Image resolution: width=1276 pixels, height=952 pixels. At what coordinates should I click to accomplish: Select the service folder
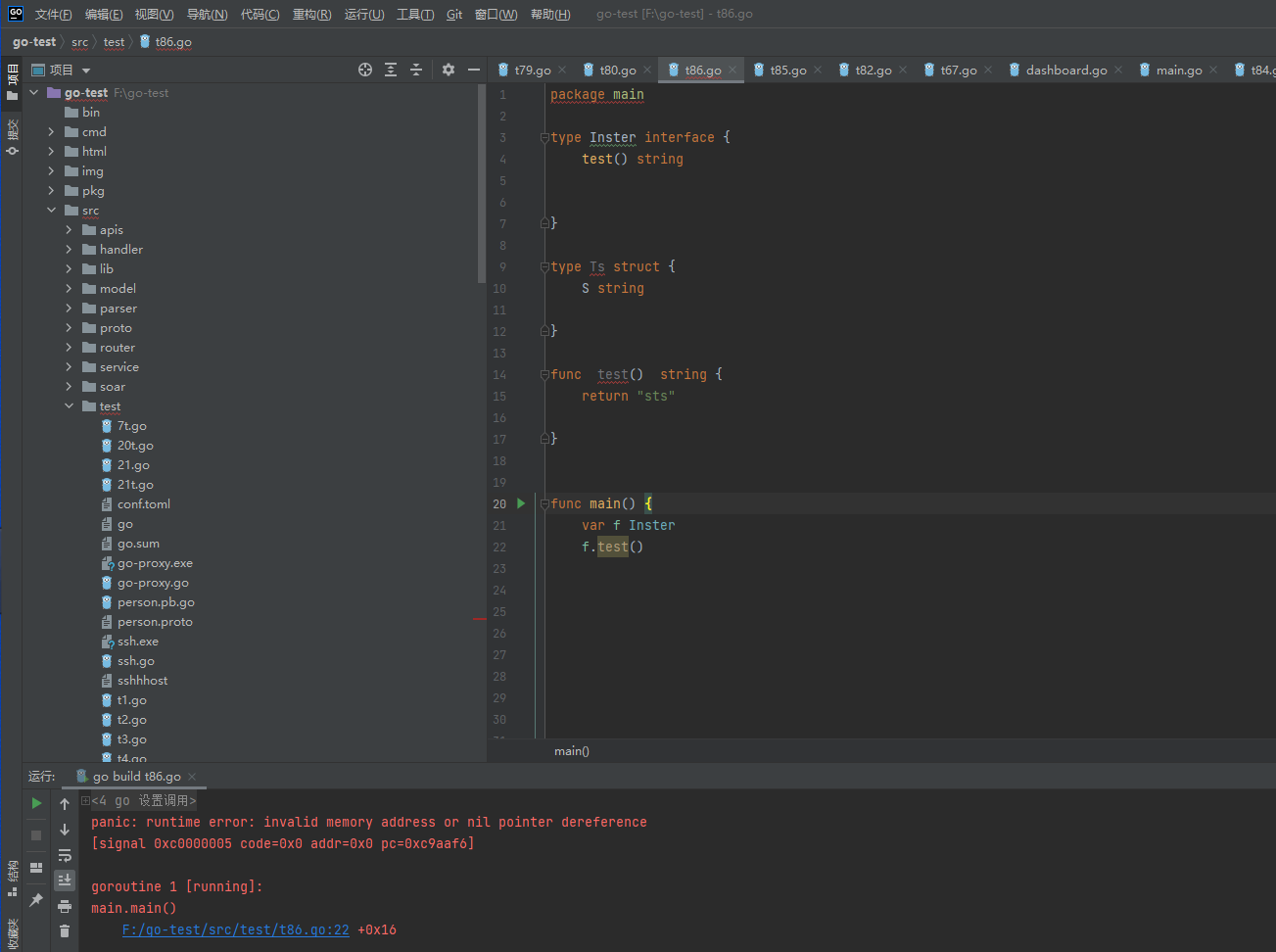tap(118, 367)
